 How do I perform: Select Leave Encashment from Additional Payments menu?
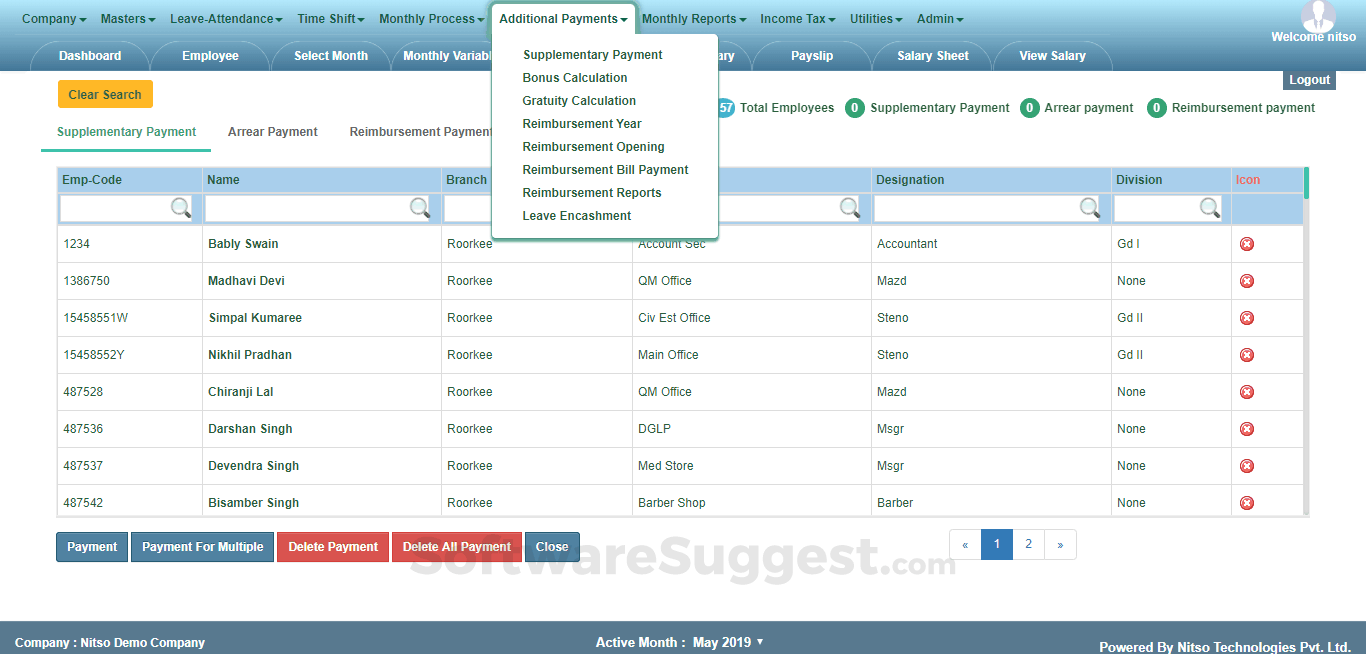coord(576,215)
